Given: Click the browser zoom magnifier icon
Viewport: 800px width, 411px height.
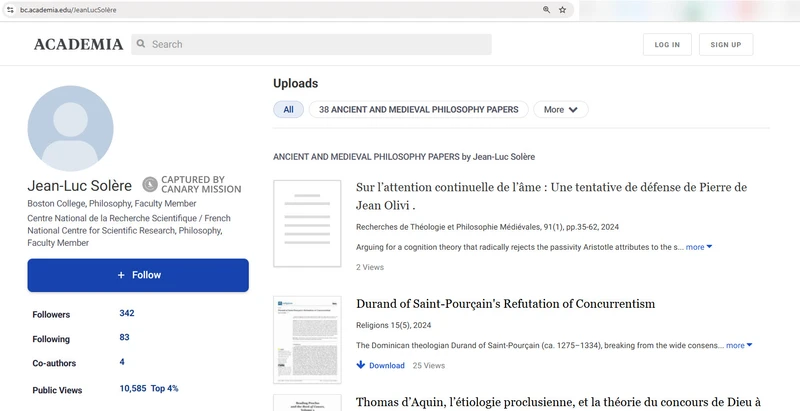Looking at the screenshot, I should pos(546,9).
